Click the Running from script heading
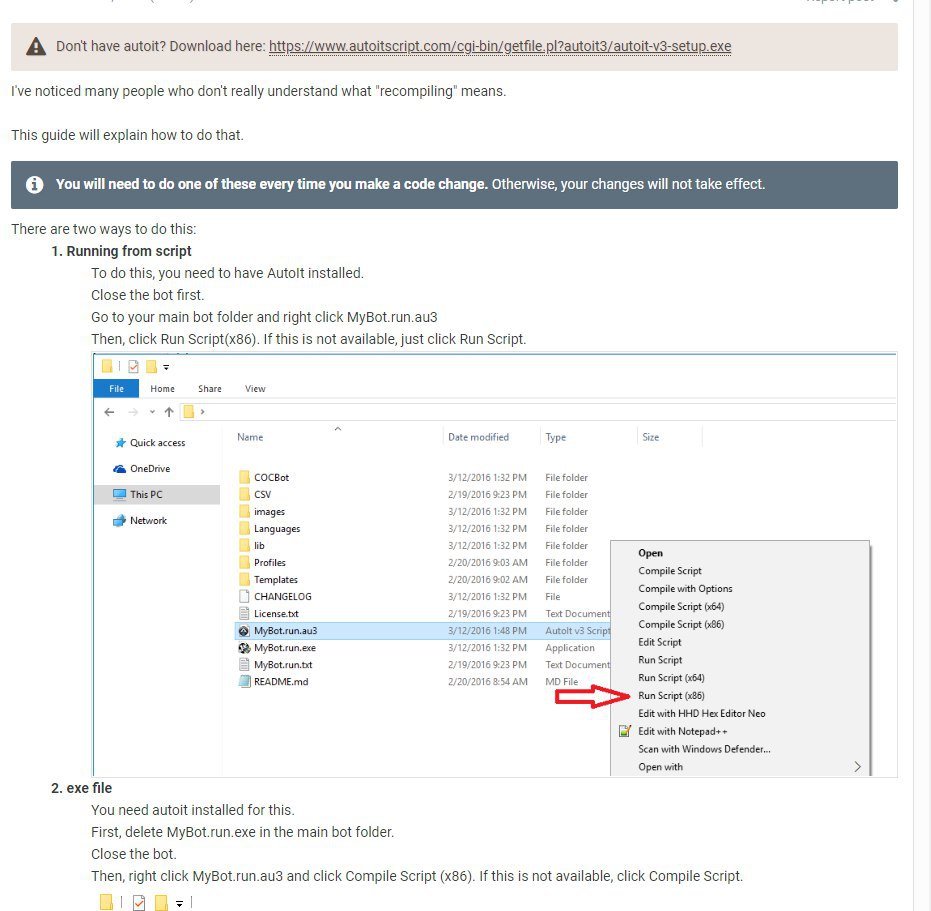This screenshot has height=911, width=931. pos(129,251)
